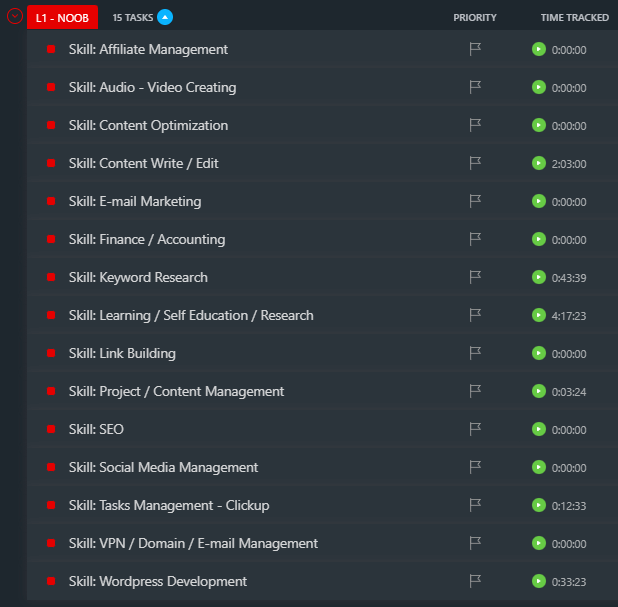Click blue arrow next to 15 TASKS
Screen dimensions: 618x607
(x=165, y=17)
